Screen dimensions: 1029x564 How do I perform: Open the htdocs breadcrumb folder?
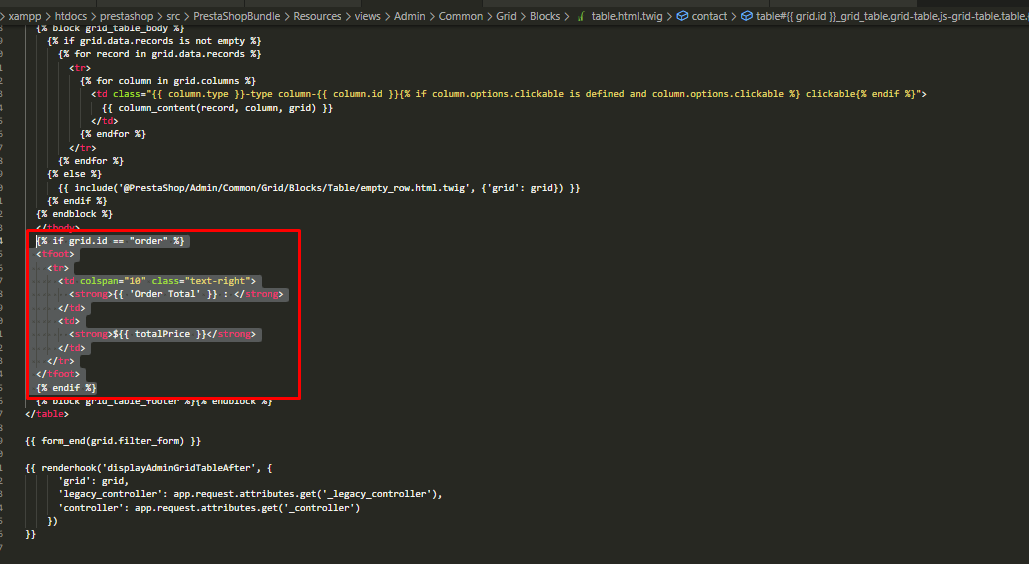pyautogui.click(x=71, y=16)
